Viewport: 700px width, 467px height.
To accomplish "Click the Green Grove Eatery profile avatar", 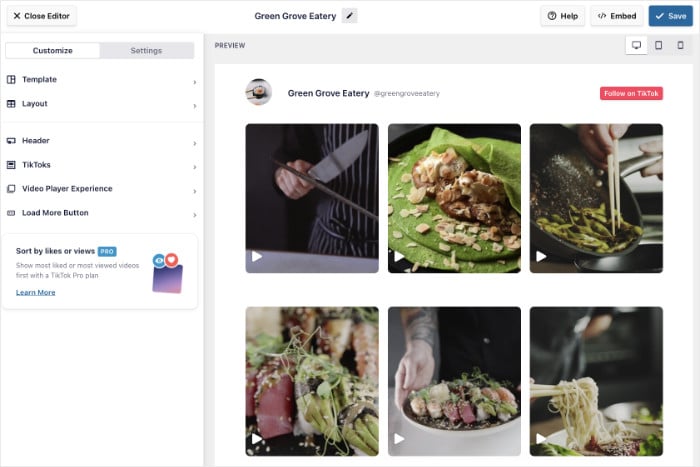I will pyautogui.click(x=259, y=92).
